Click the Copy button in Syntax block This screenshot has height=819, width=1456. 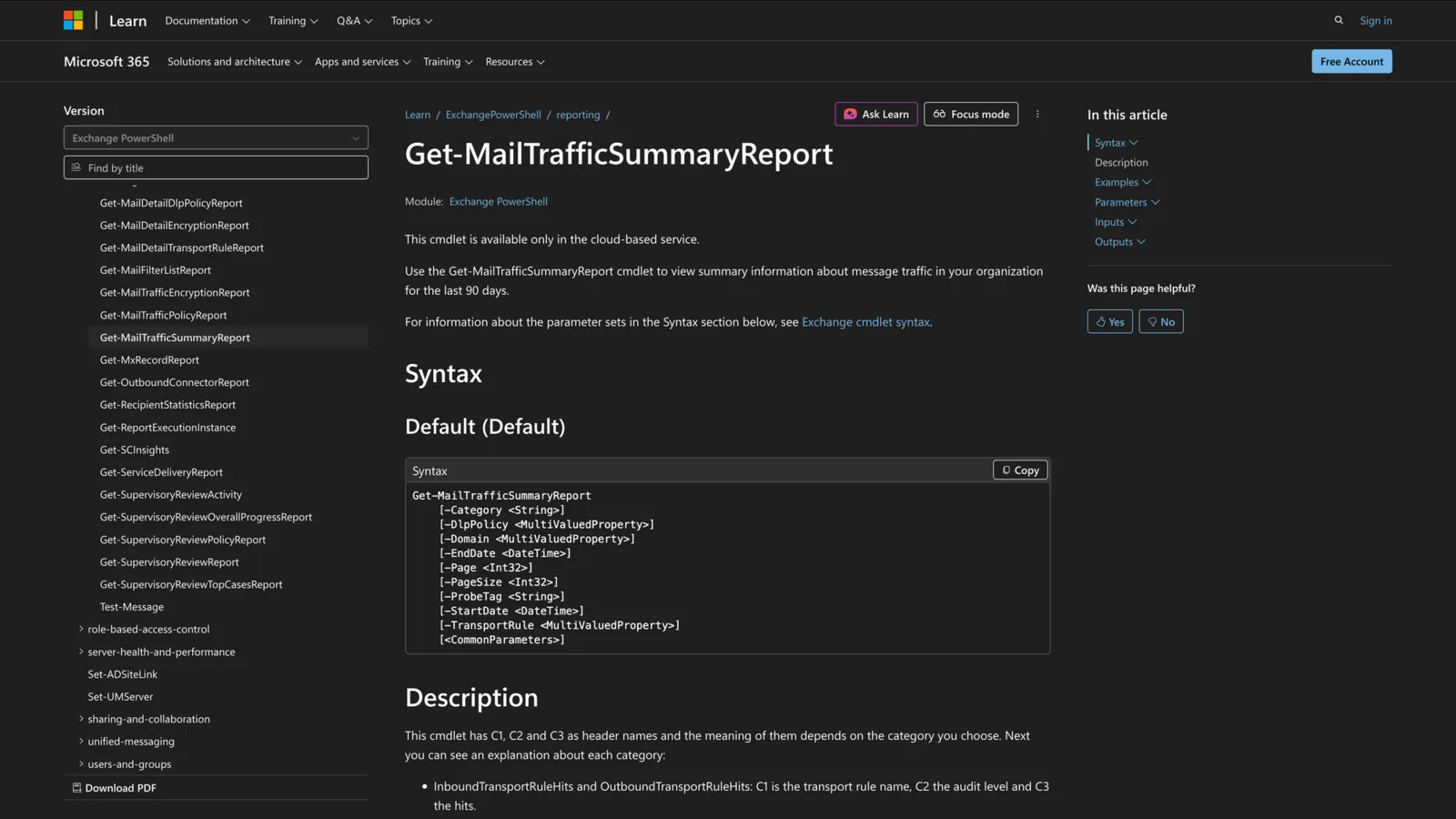[x=1020, y=470]
